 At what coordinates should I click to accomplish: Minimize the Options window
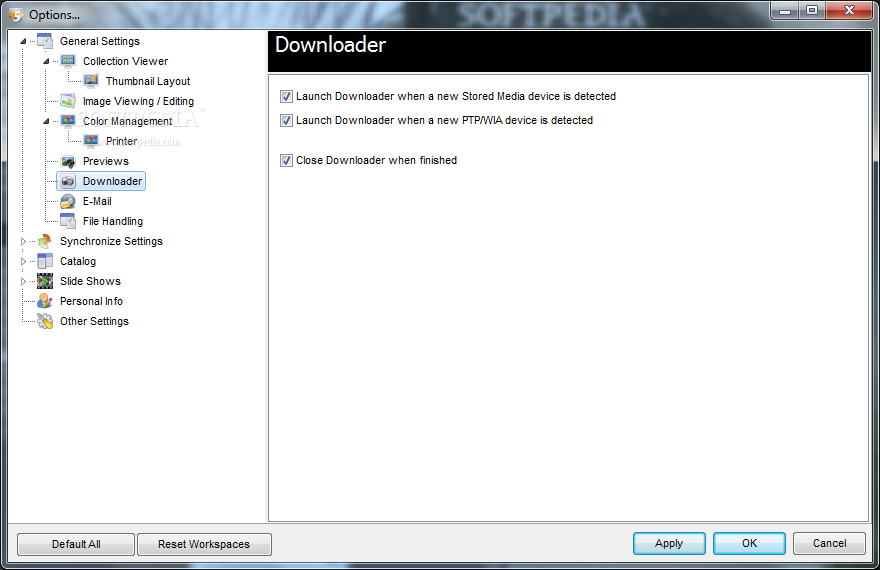(785, 10)
